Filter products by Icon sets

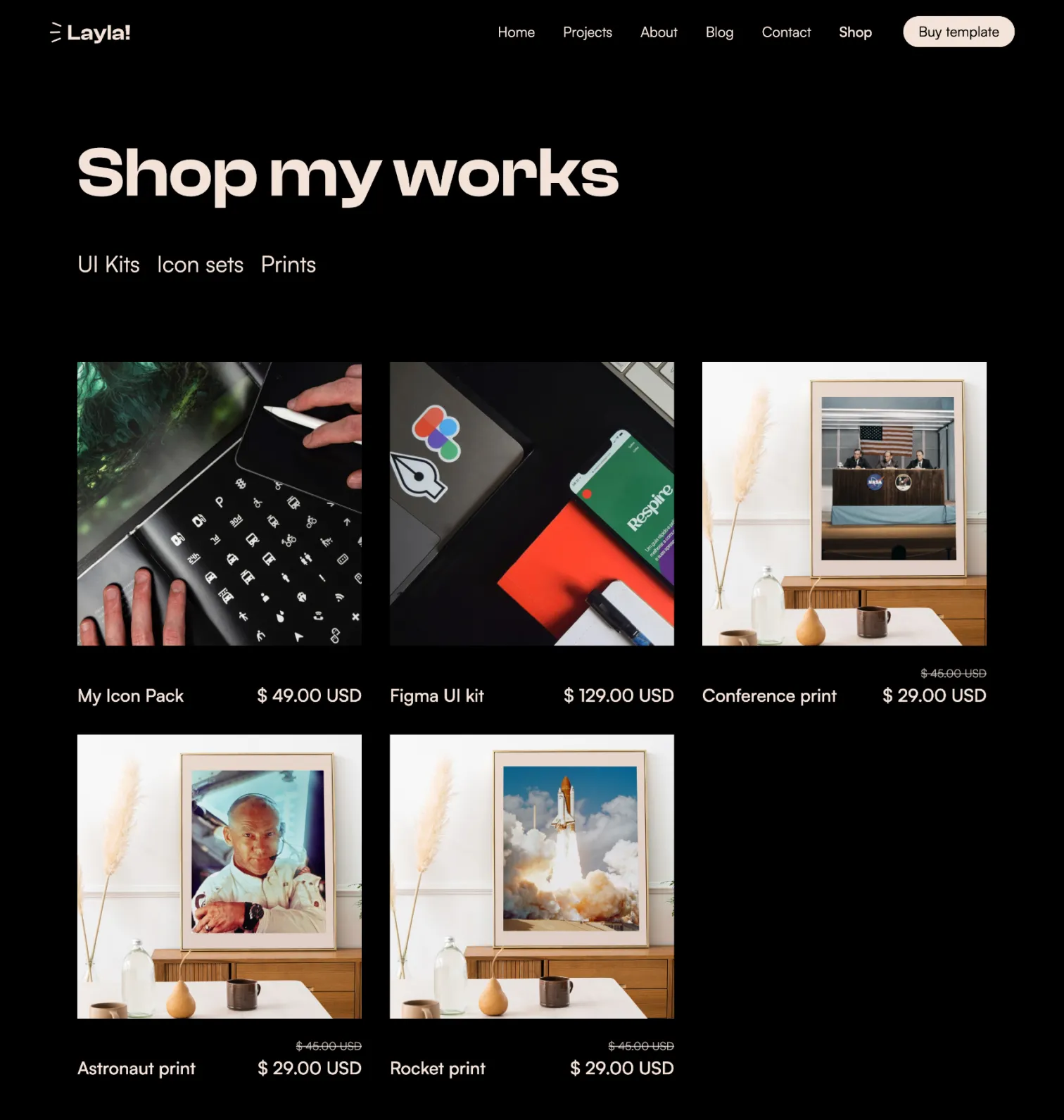point(200,265)
